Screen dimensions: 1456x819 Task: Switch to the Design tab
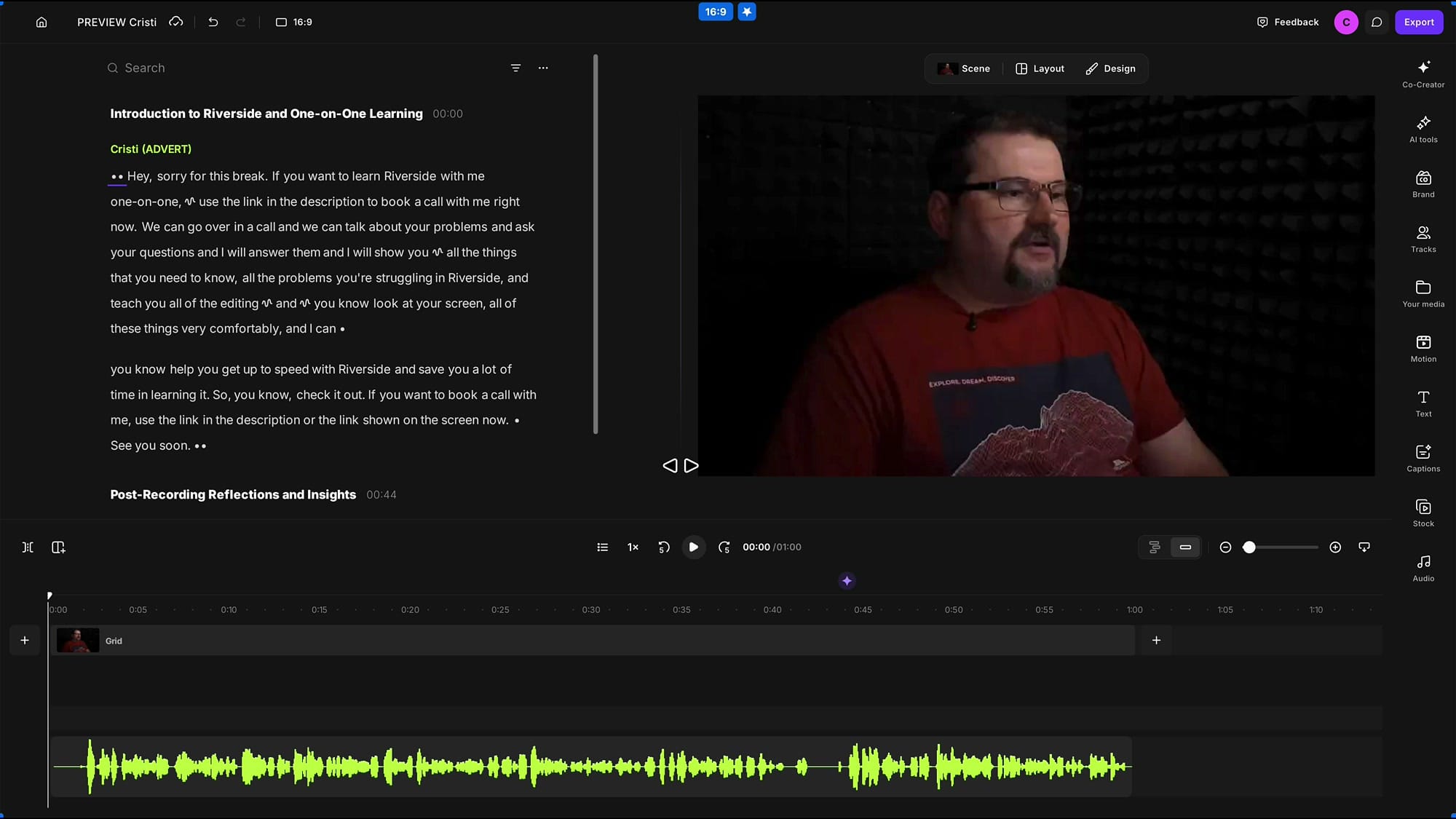pyautogui.click(x=1111, y=68)
